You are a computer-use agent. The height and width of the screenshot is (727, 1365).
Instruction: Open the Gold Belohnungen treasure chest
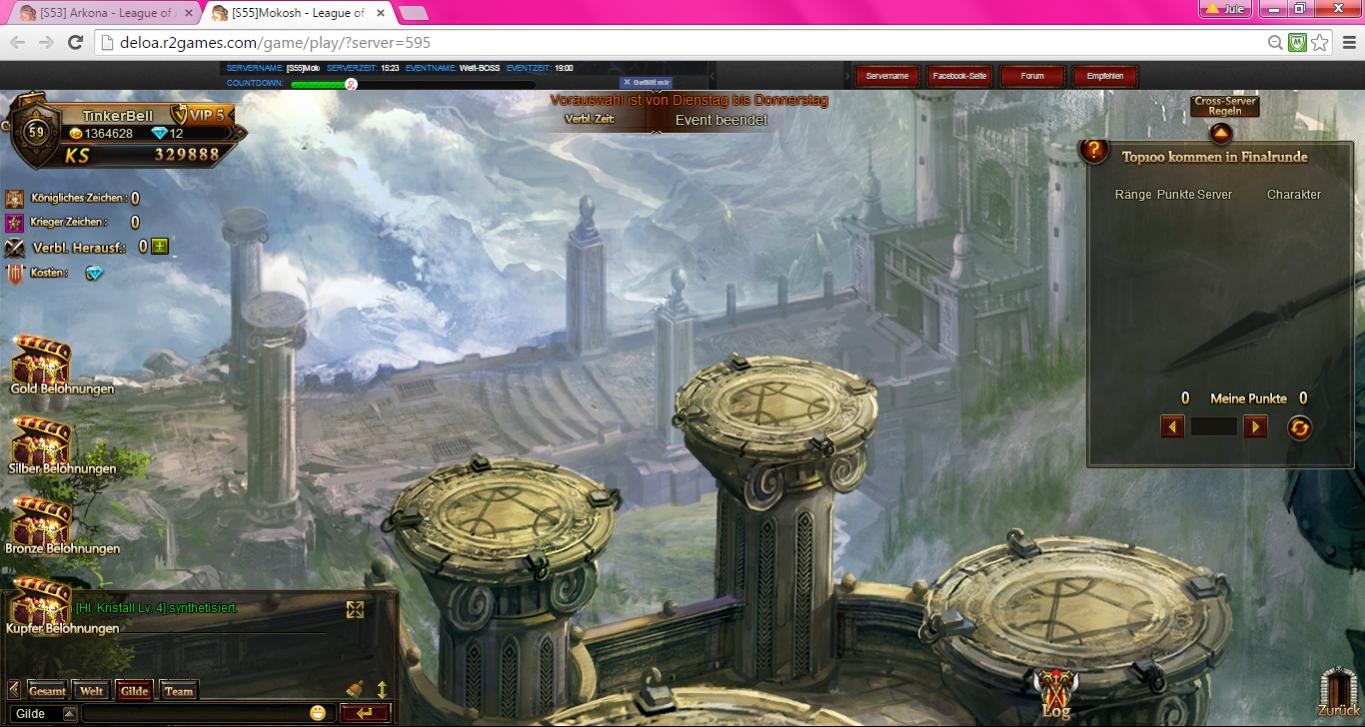pos(41,360)
